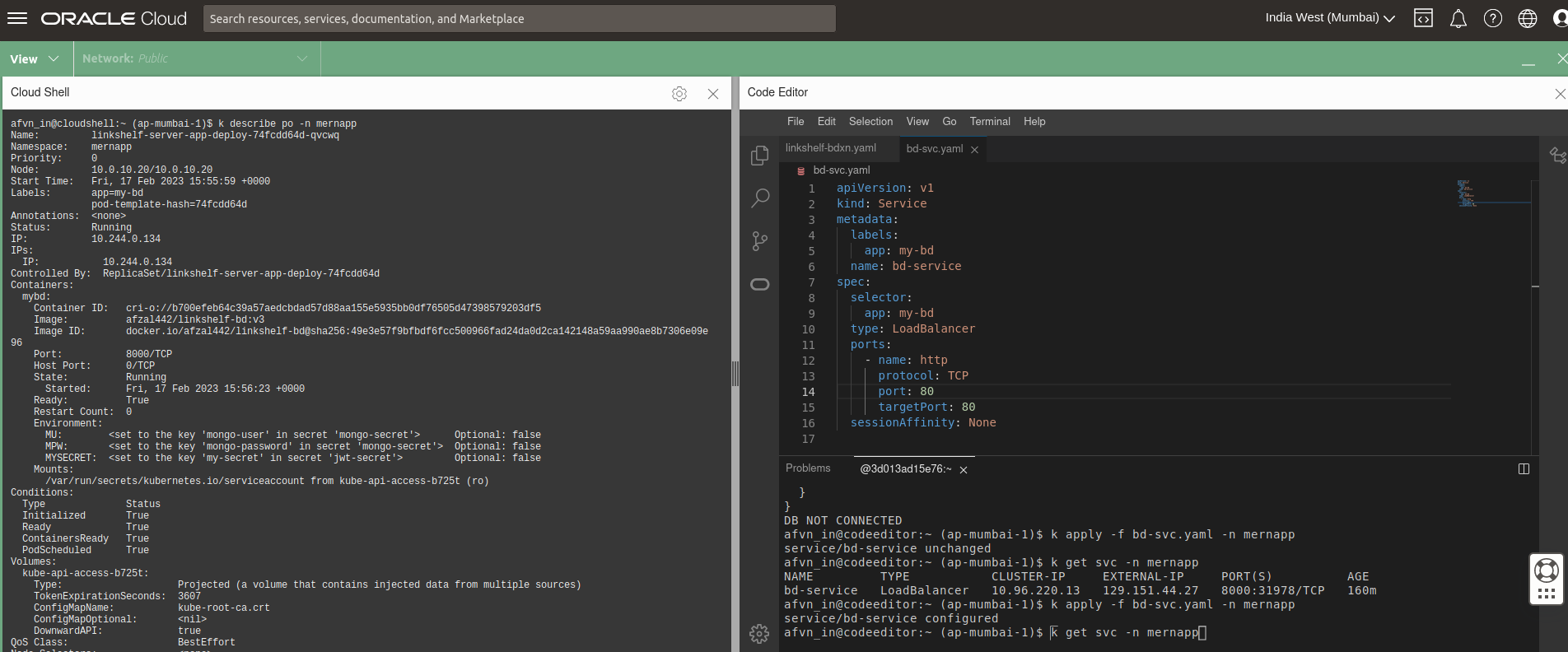The height and width of the screenshot is (652, 1568).
Task: Open the Help menu in Code Editor
Action: pyautogui.click(x=1034, y=121)
